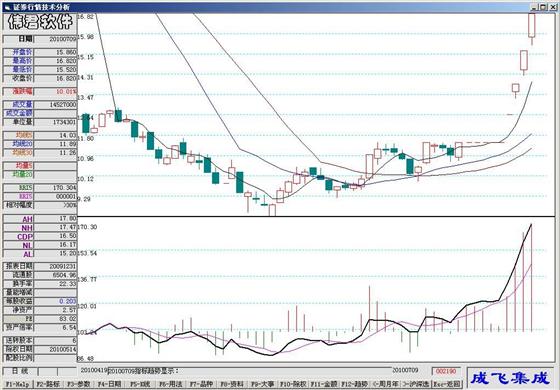The width and height of the screenshot is (560, 390).
Task: Click the stock code field 002190
Action: click(x=446, y=371)
